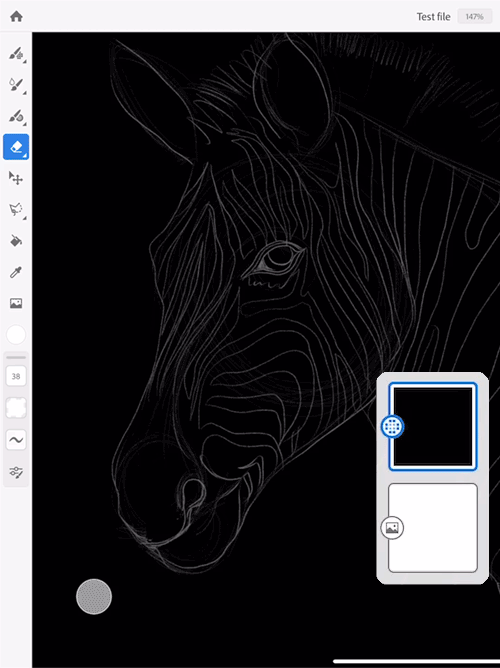
Task: Select the vector brush tool
Action: tap(16, 116)
